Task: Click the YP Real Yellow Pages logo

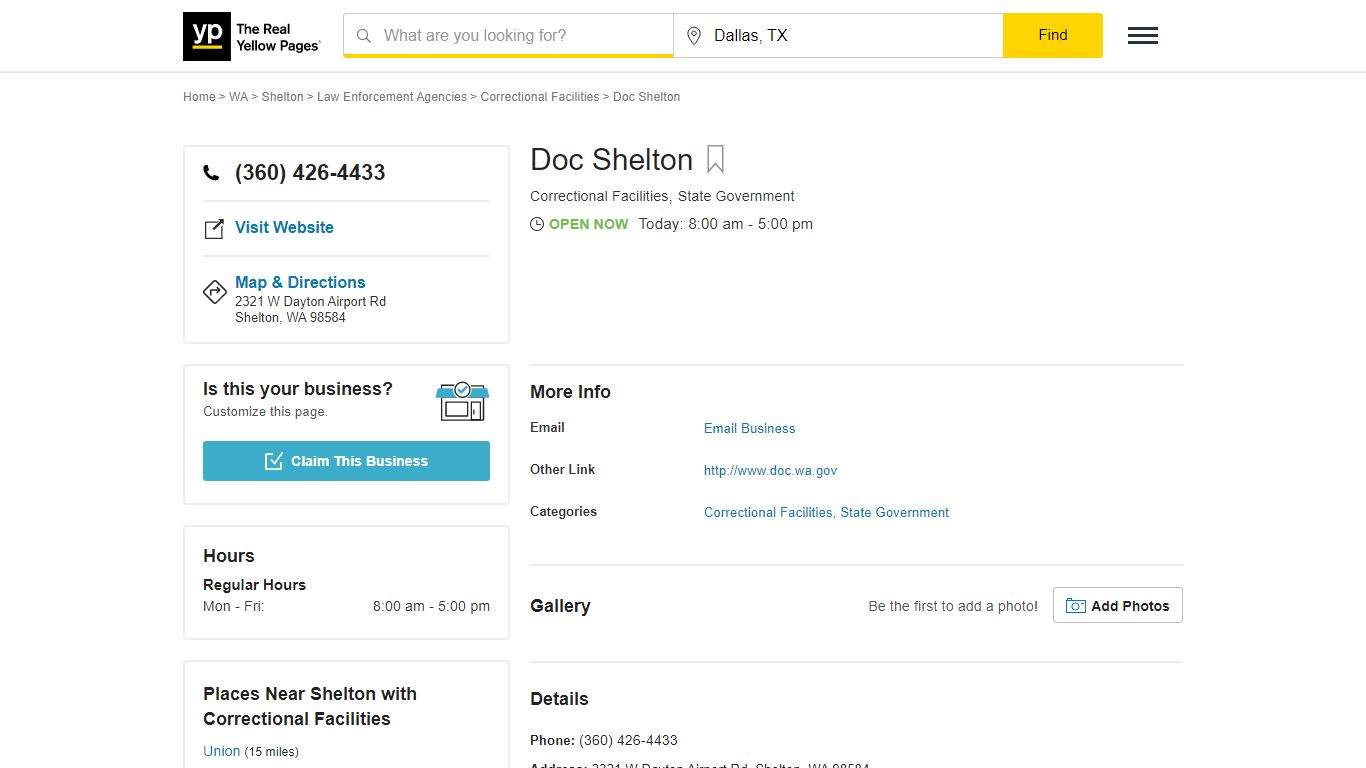Action: point(252,37)
